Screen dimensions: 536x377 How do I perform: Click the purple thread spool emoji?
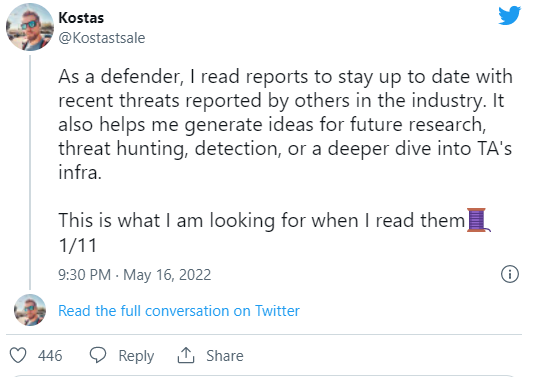click(479, 220)
